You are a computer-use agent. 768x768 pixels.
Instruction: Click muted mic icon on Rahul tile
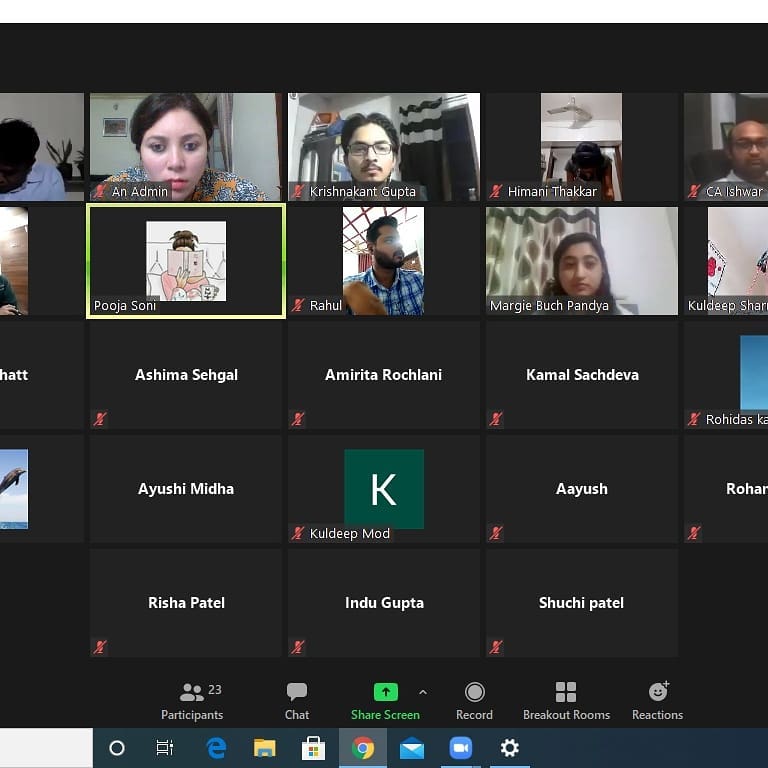point(298,305)
